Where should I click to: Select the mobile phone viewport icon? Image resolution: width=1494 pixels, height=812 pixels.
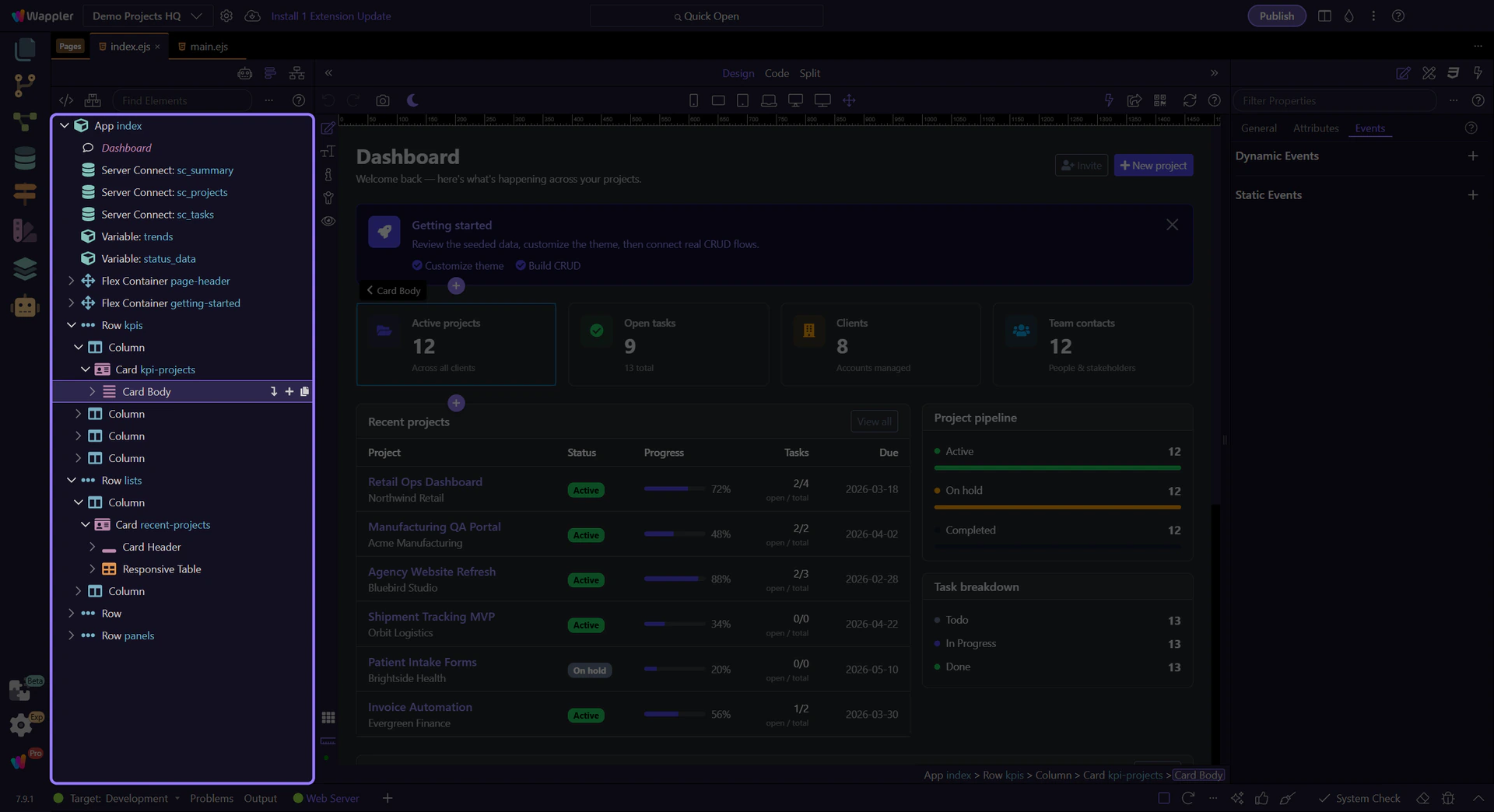point(693,100)
